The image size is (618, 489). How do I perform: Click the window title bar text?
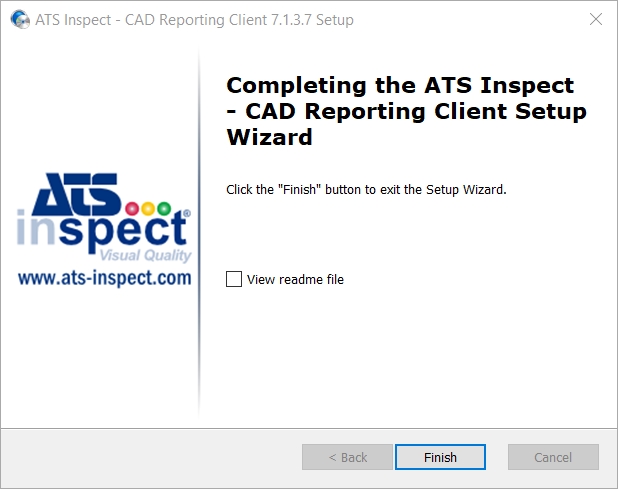(194, 20)
